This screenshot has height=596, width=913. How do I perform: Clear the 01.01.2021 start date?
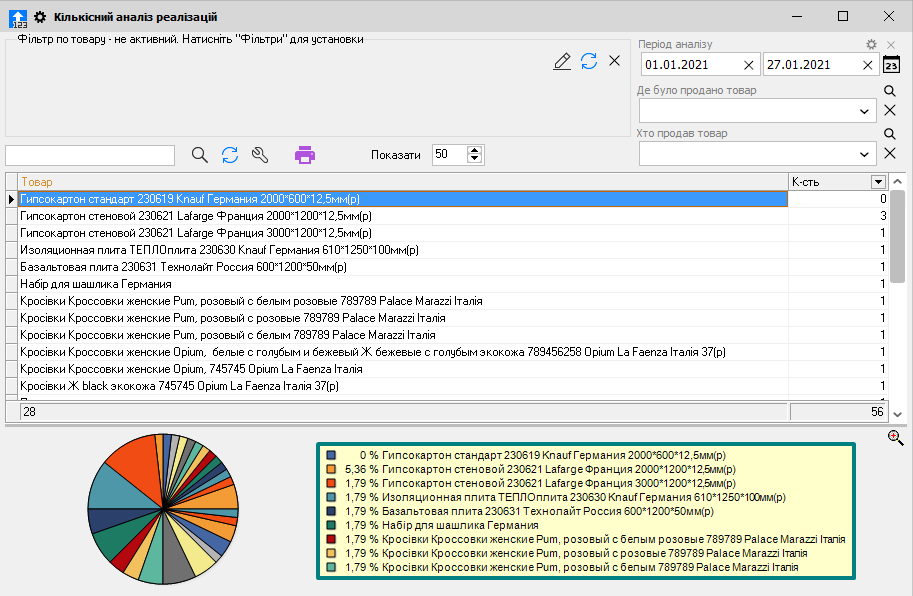click(x=749, y=65)
